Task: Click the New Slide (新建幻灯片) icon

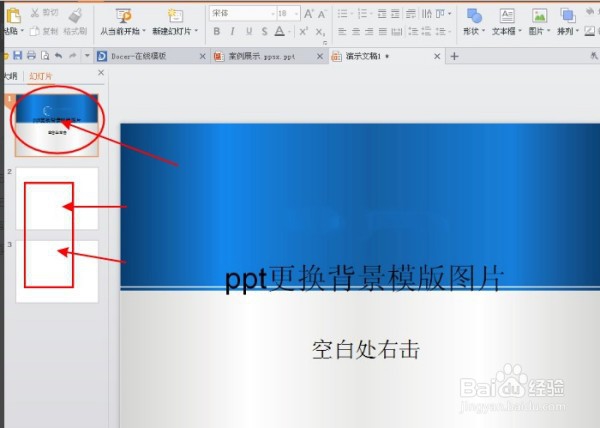Action: point(176,16)
